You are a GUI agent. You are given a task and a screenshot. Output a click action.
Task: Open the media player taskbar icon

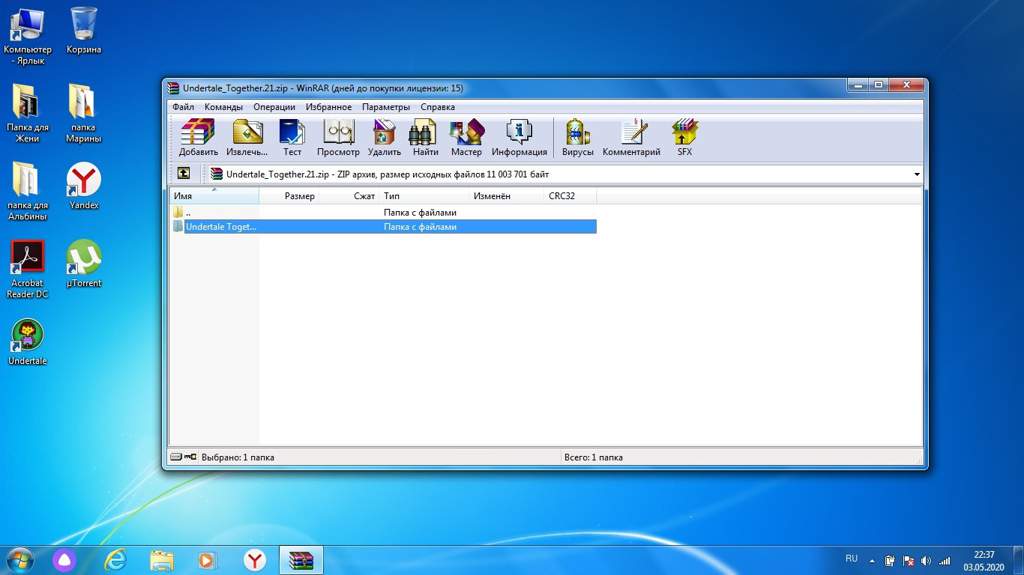tap(206, 560)
